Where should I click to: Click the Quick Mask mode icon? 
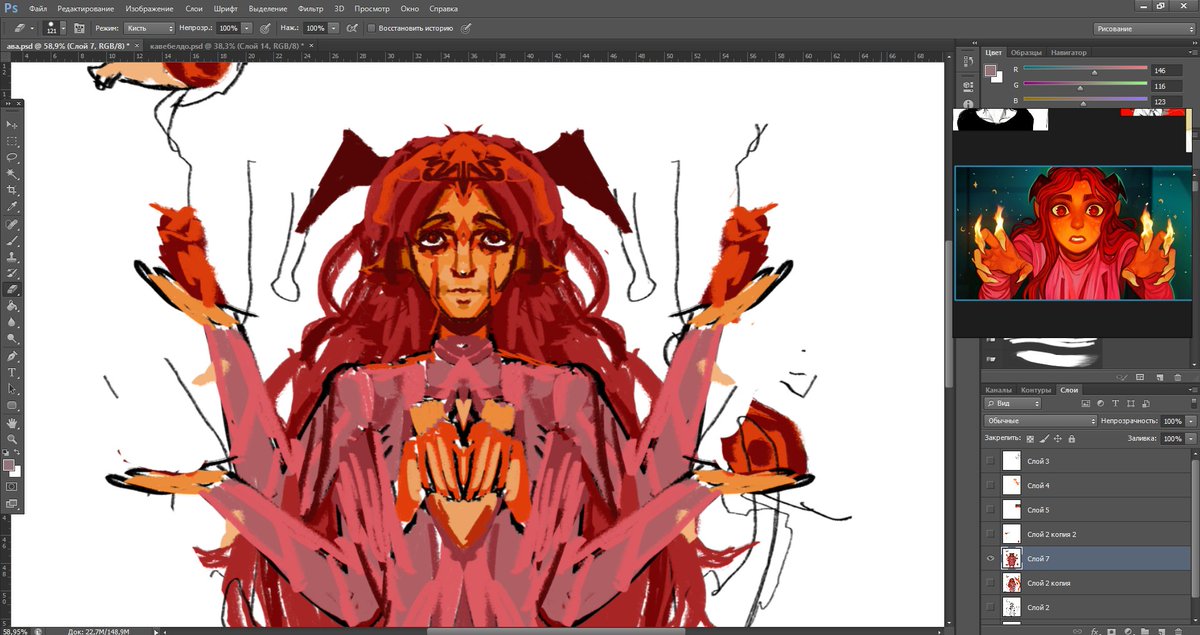tap(12, 486)
